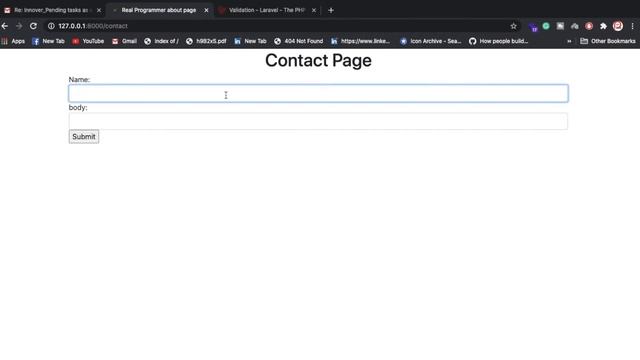
Task: Go back to the previous page
Action: point(5,26)
